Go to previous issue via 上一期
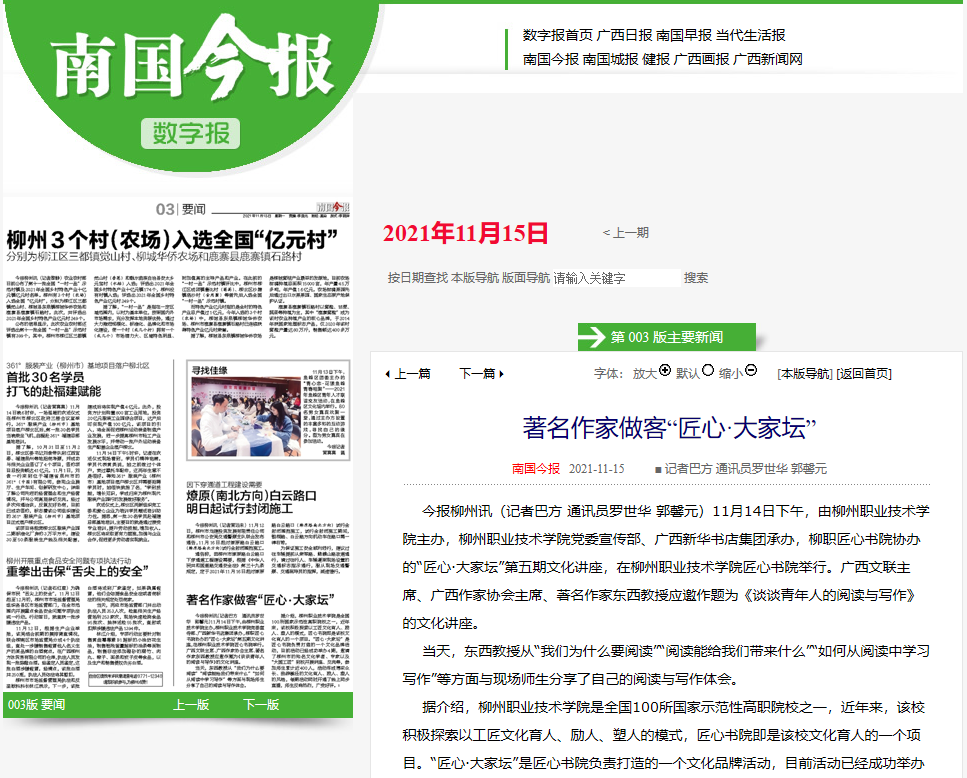The image size is (967, 778). click(626, 233)
